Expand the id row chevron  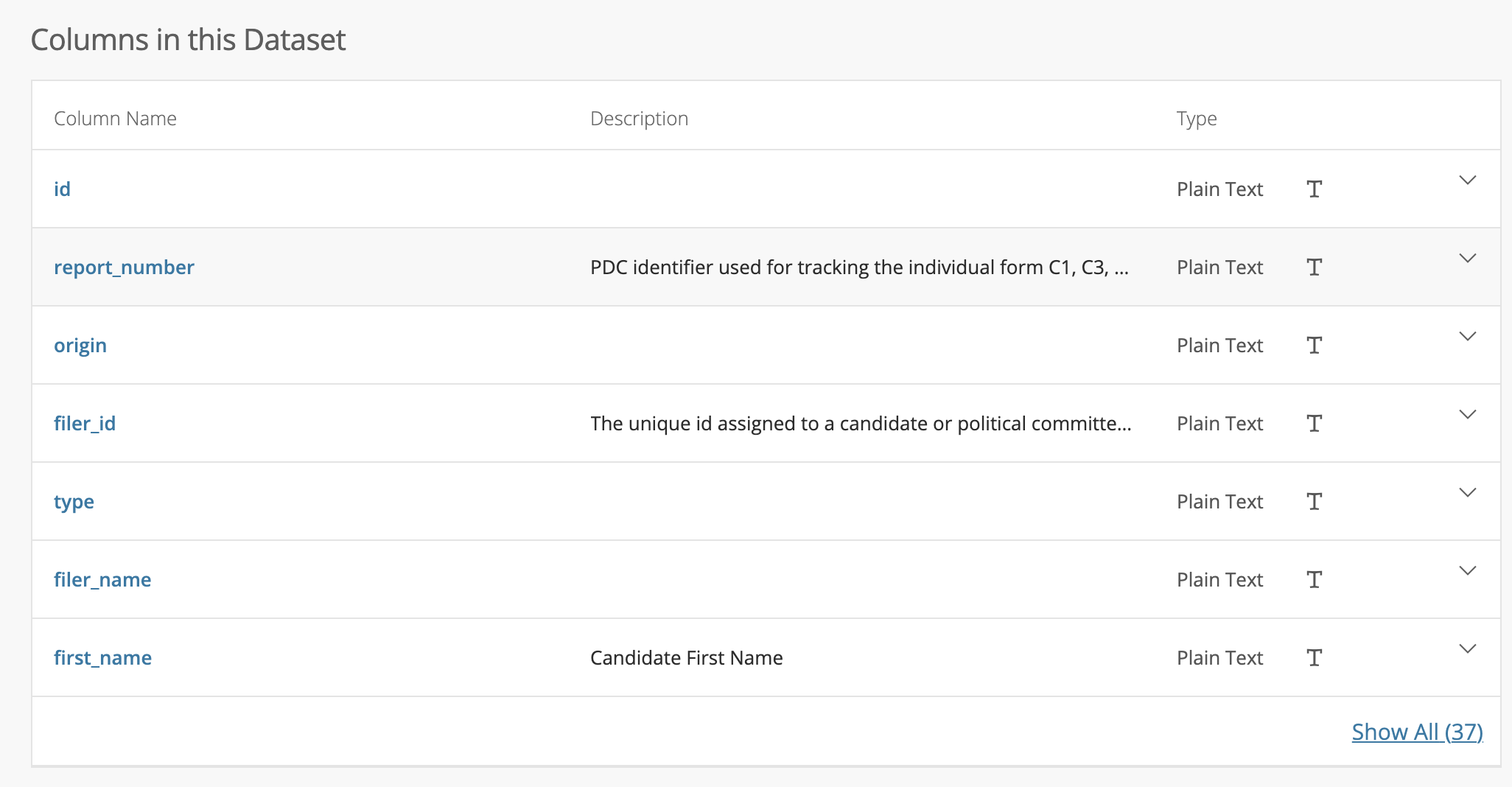click(x=1467, y=181)
